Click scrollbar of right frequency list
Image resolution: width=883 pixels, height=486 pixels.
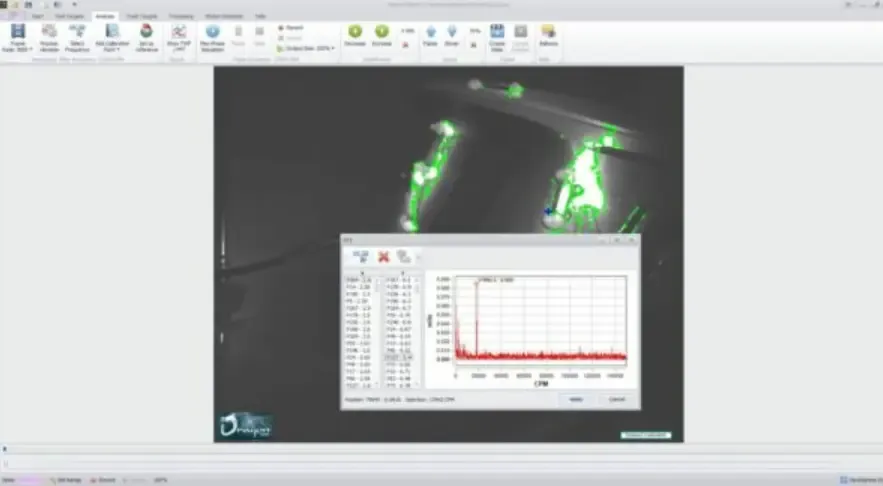(417, 332)
